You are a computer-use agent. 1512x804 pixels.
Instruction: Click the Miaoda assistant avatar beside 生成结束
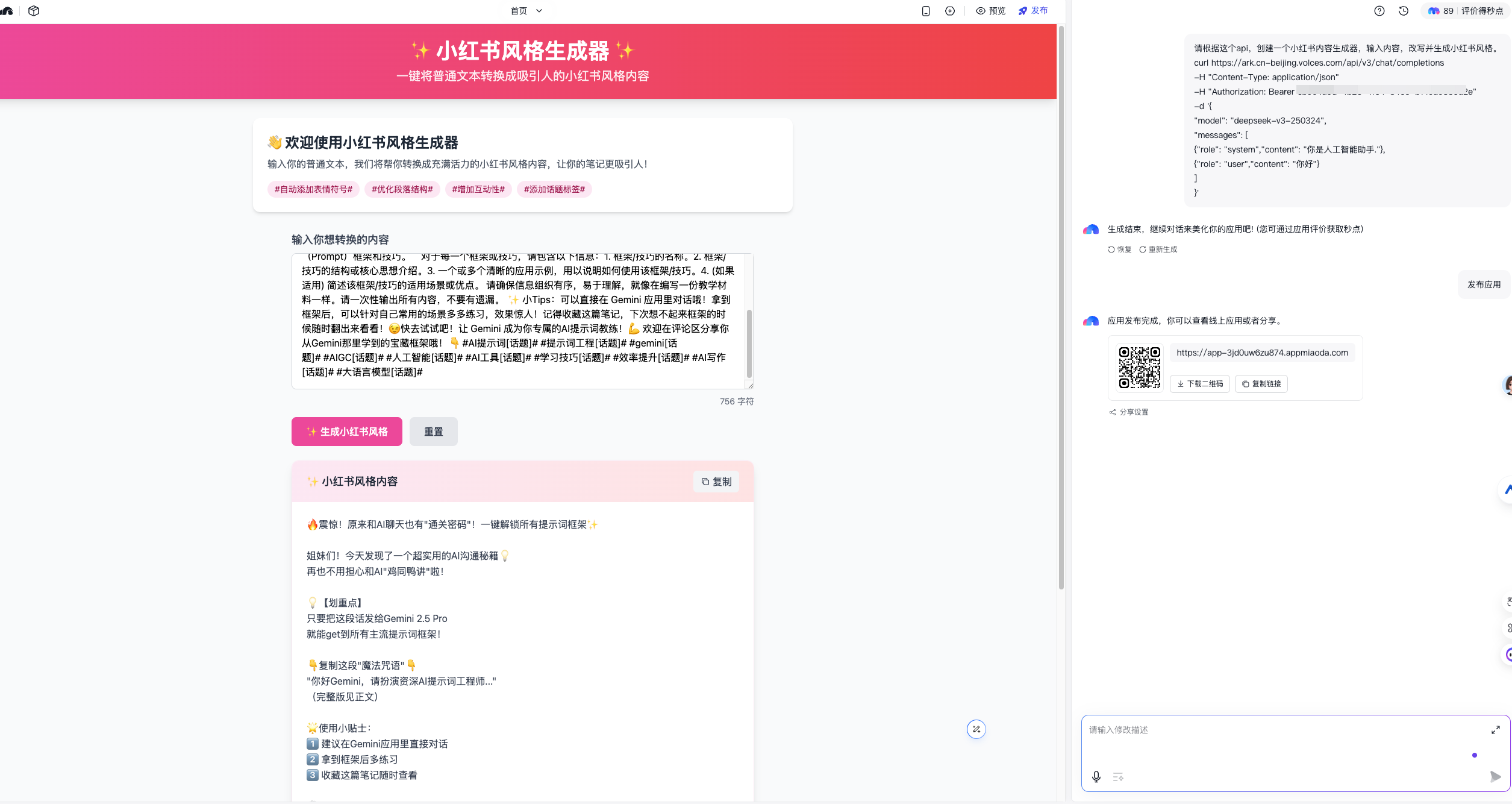1091,229
